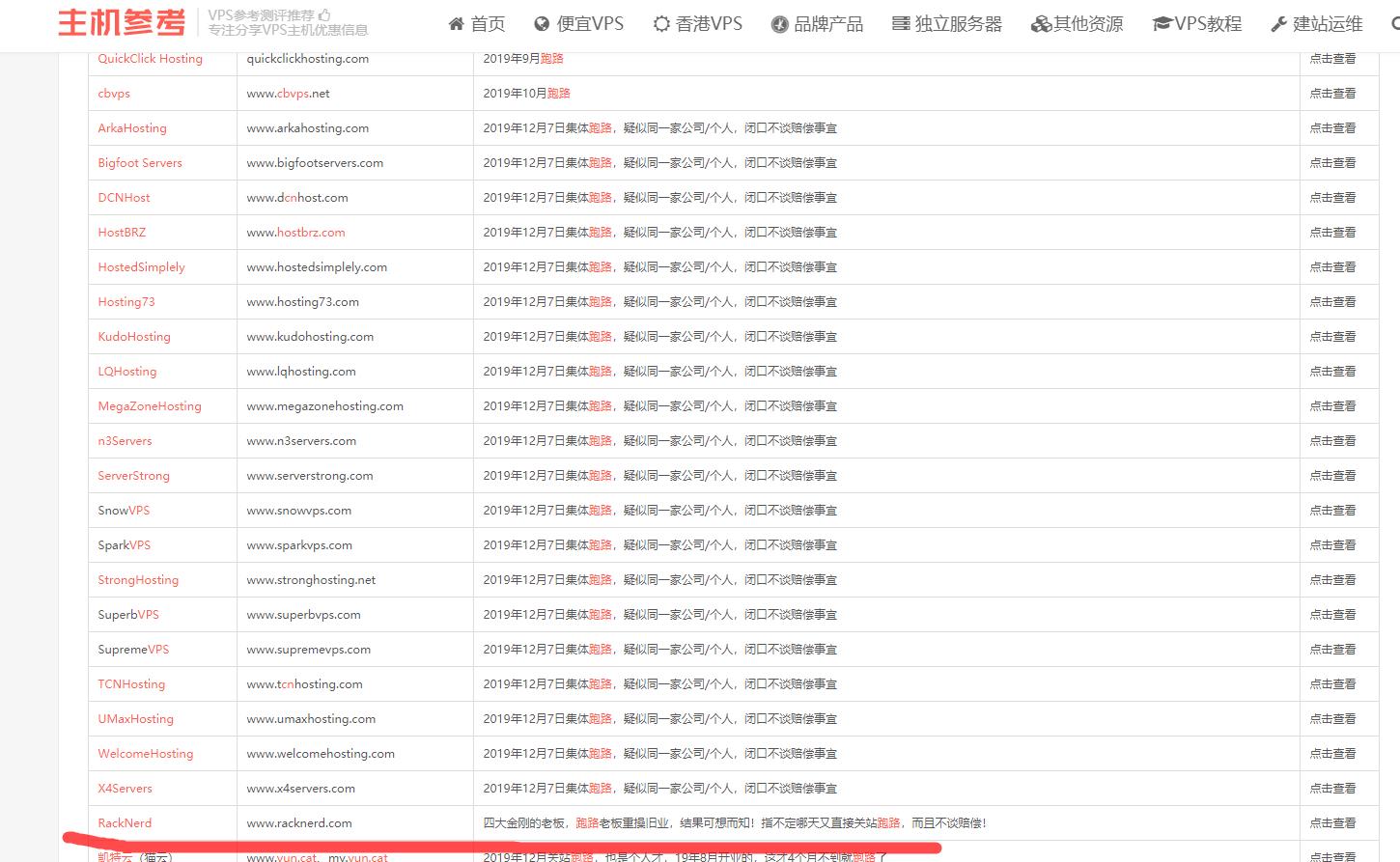Open the KudoHosting link

134,337
